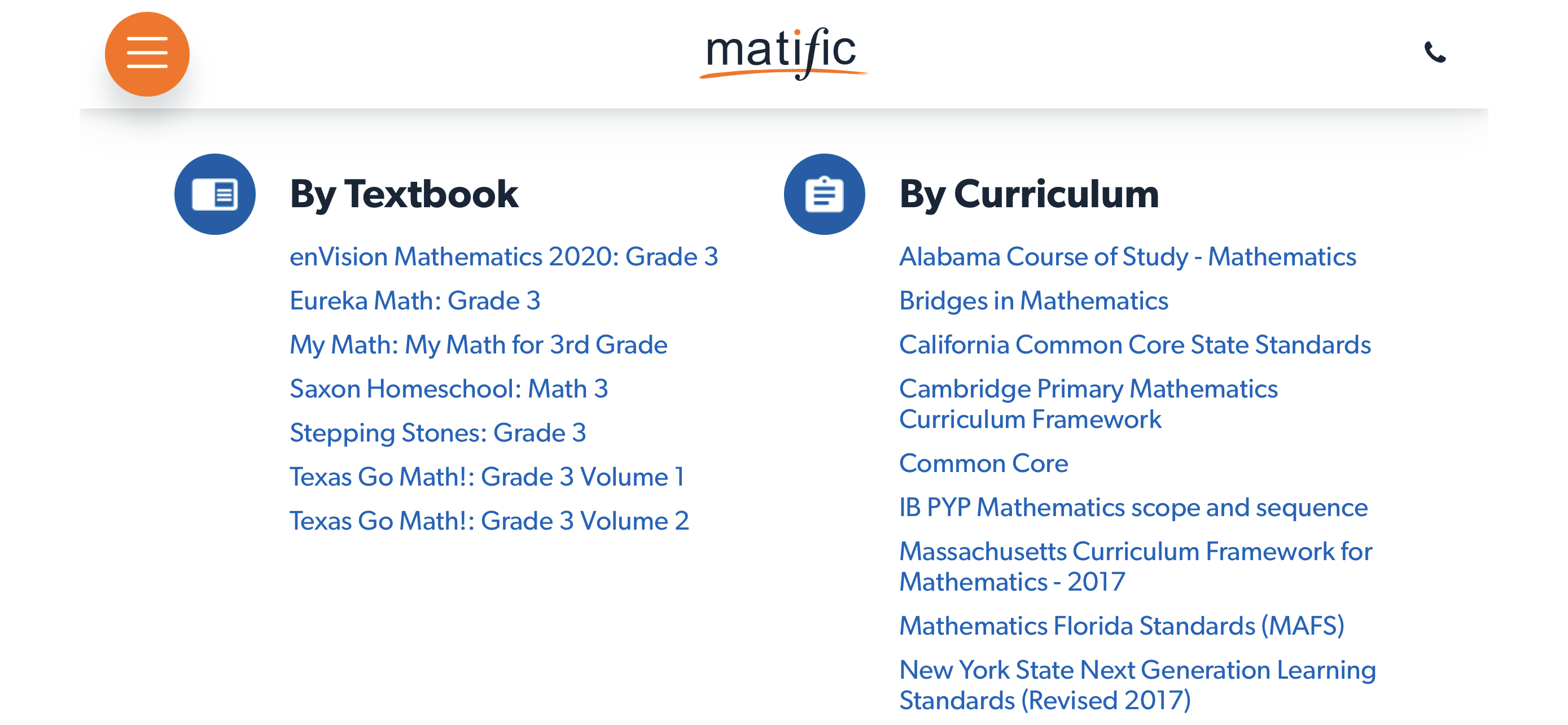Screen dimensions: 1568x725
Task: Open Texas Go Math! Grade 3 Volume 2
Action: click(x=490, y=521)
